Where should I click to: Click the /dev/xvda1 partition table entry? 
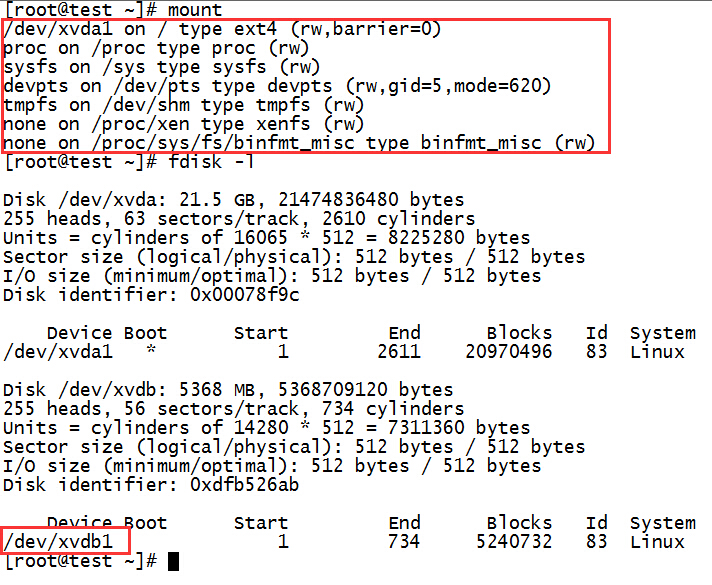[58, 352]
